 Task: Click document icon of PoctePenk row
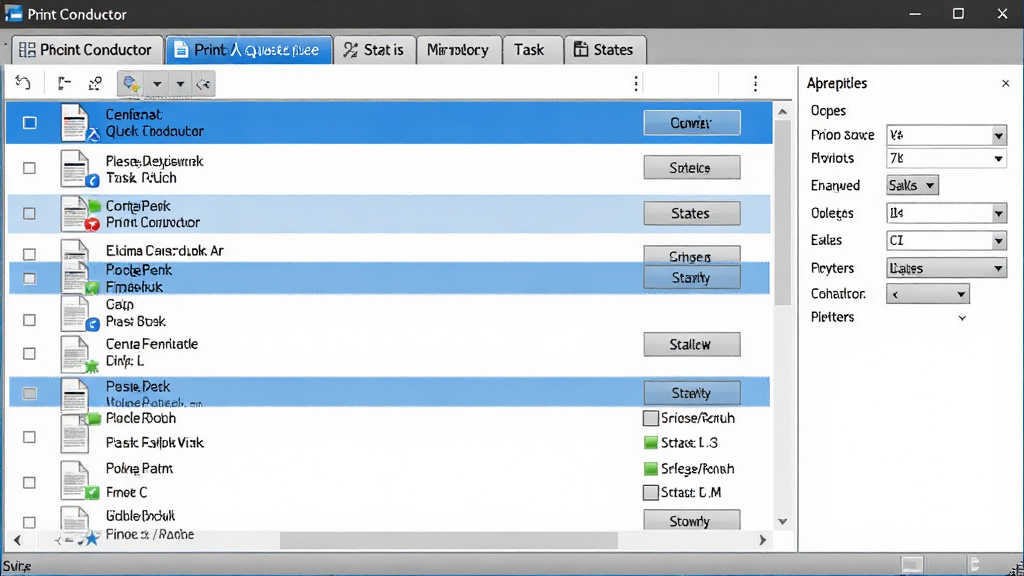(78, 278)
